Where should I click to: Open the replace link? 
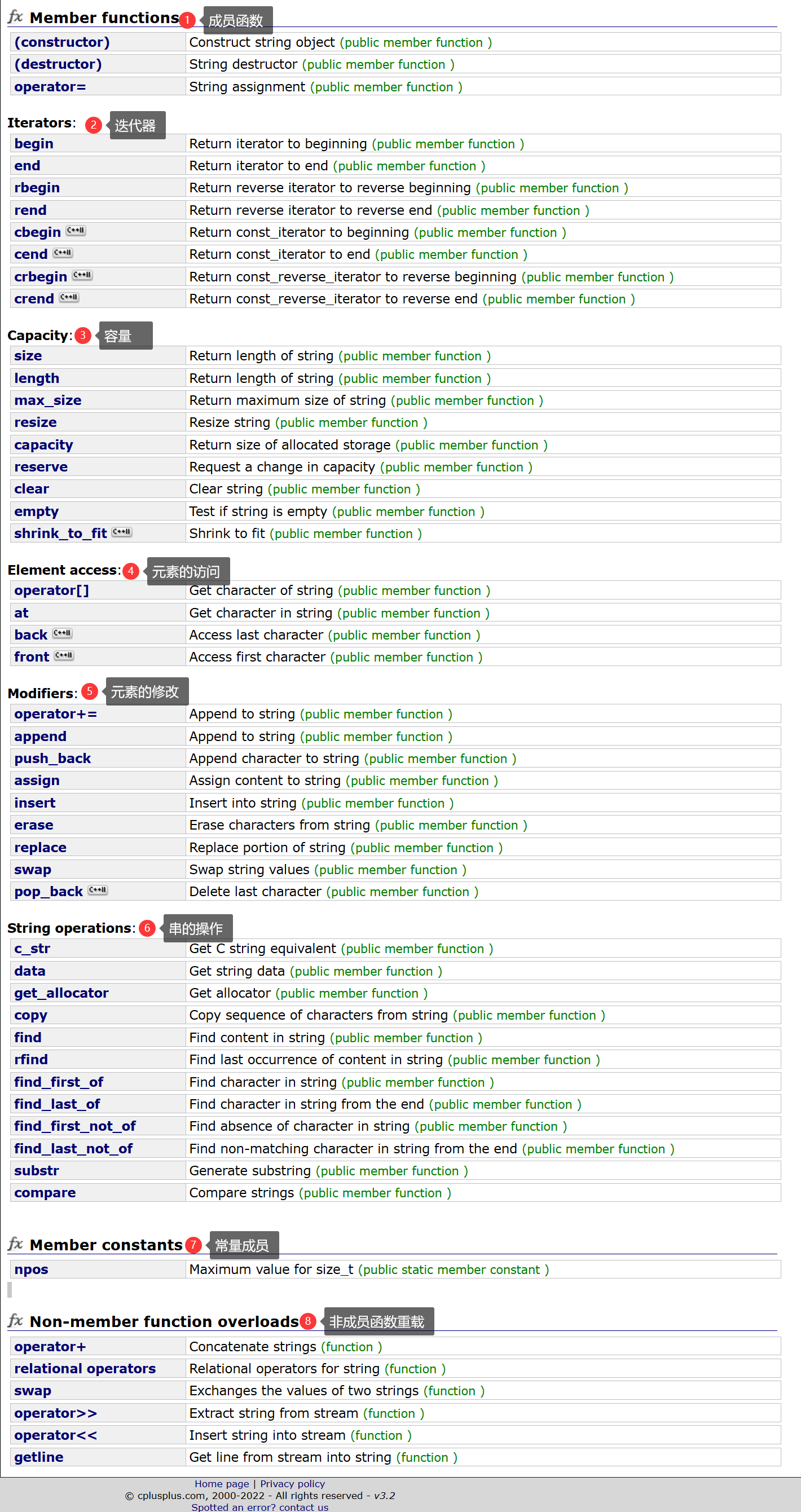click(x=40, y=848)
